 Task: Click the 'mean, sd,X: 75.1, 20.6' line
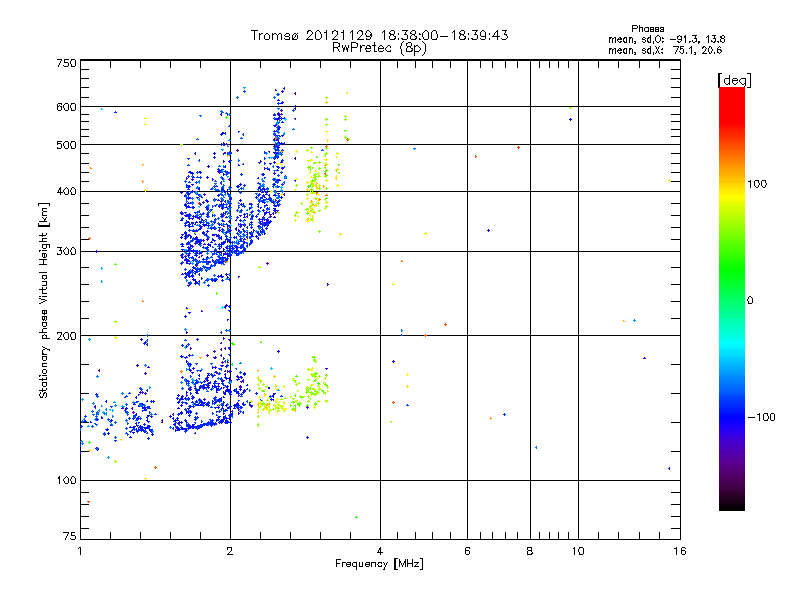pos(665,50)
